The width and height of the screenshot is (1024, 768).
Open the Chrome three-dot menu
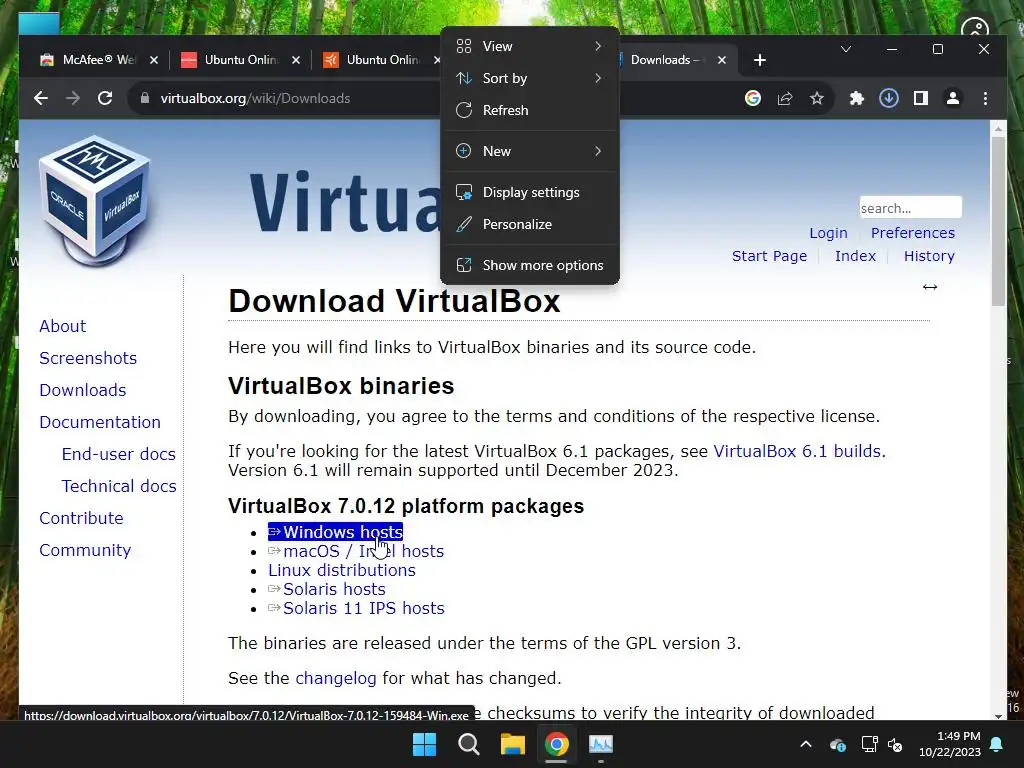[985, 99]
